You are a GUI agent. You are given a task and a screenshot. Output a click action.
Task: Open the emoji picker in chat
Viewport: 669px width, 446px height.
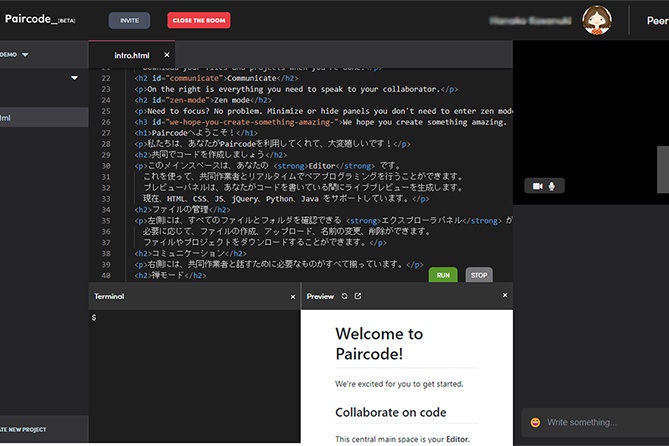click(535, 422)
